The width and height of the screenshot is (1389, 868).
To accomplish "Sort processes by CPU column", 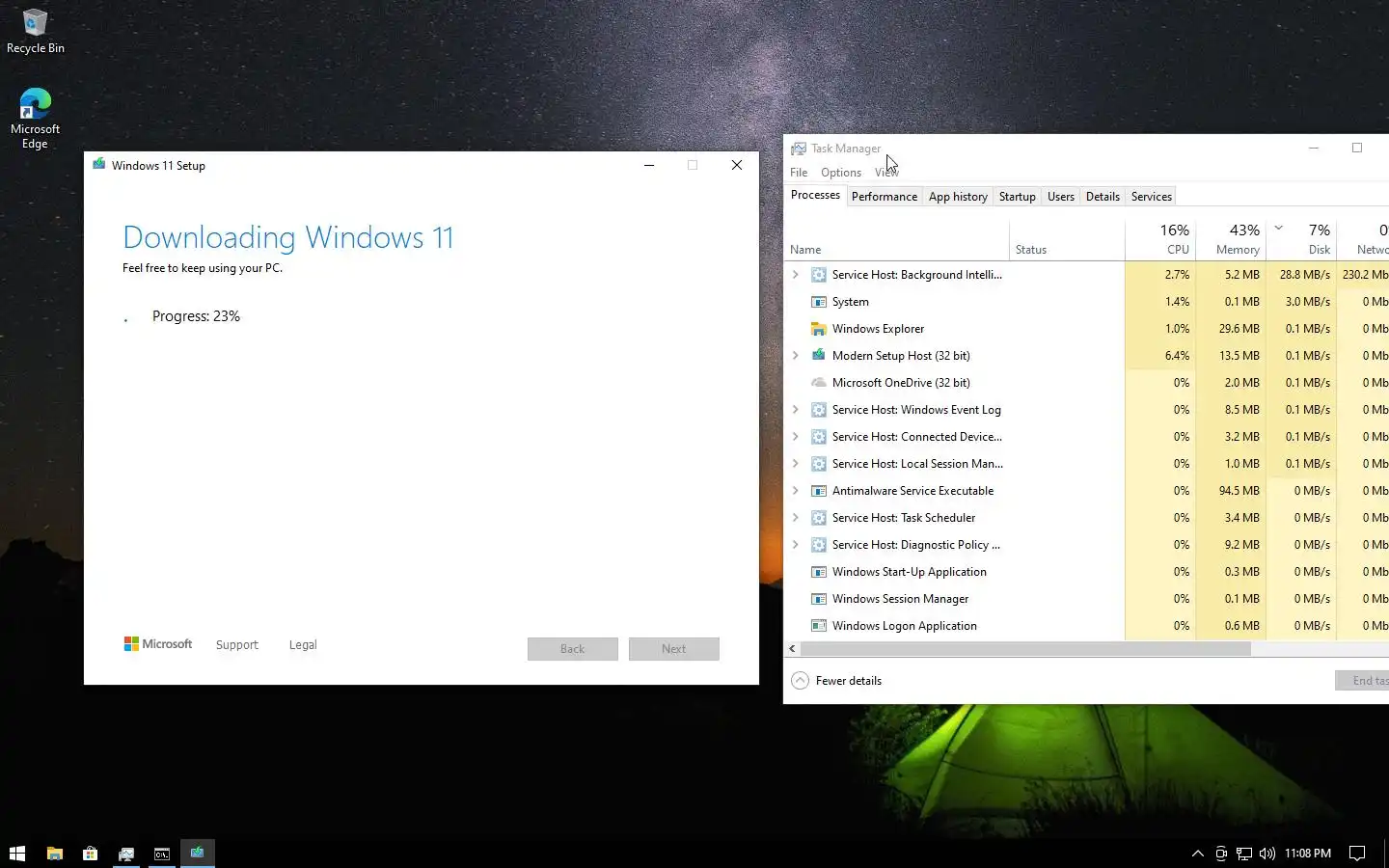I will 1160,239.
